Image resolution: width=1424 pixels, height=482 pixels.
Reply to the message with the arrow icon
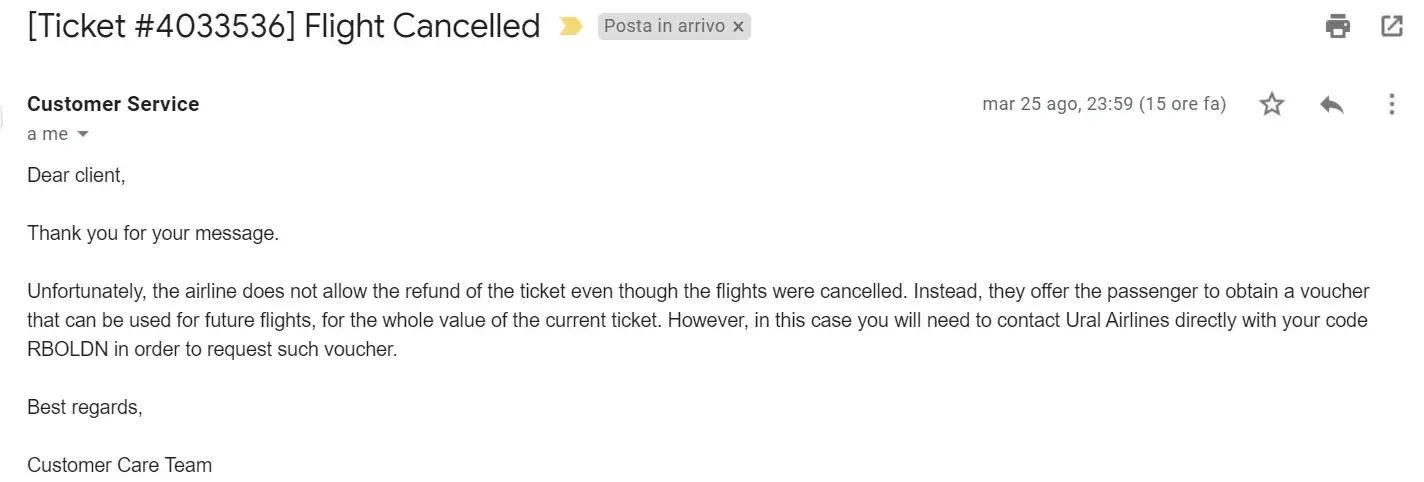1331,104
